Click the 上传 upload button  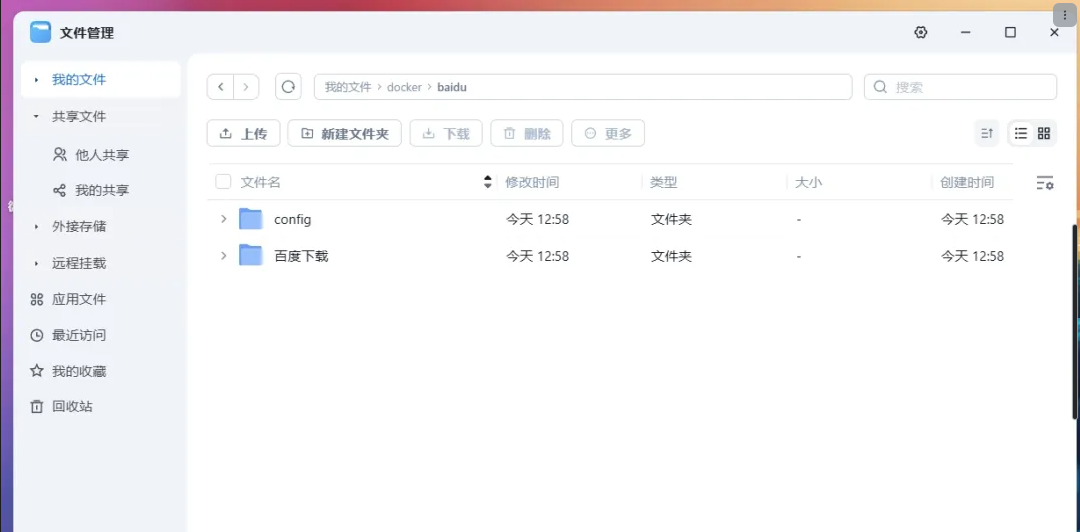(243, 133)
